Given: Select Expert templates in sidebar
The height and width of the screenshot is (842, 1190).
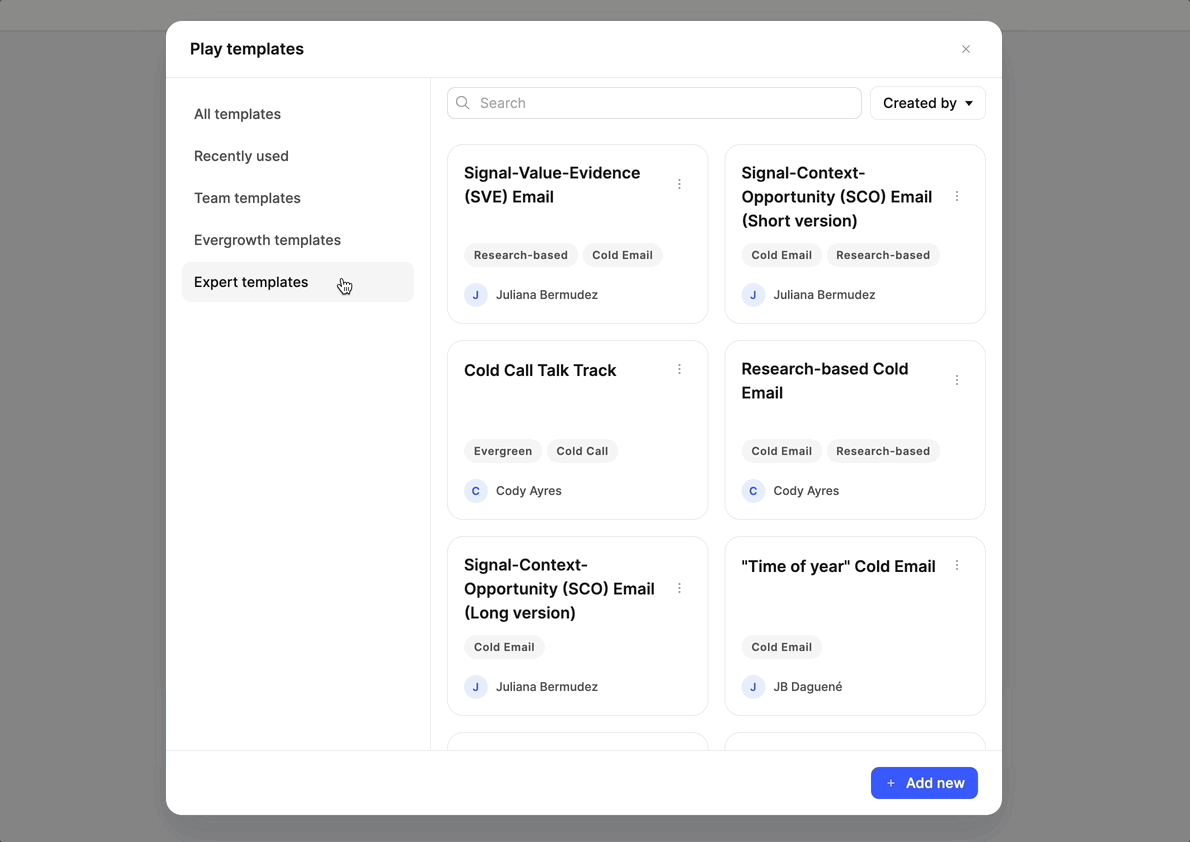Looking at the screenshot, I should (x=251, y=282).
